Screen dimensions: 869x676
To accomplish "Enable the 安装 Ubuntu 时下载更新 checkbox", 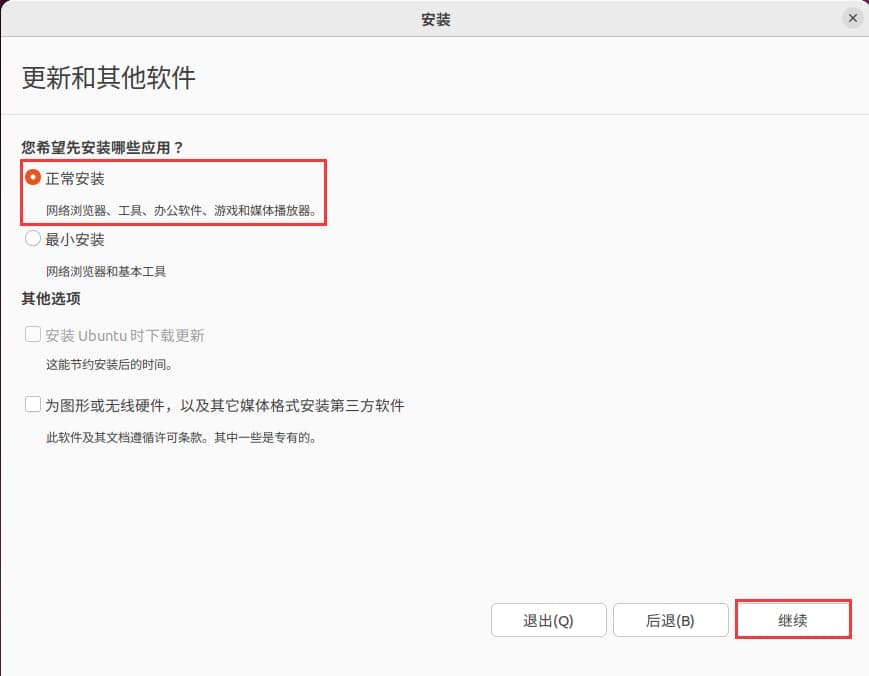I will coord(31,336).
